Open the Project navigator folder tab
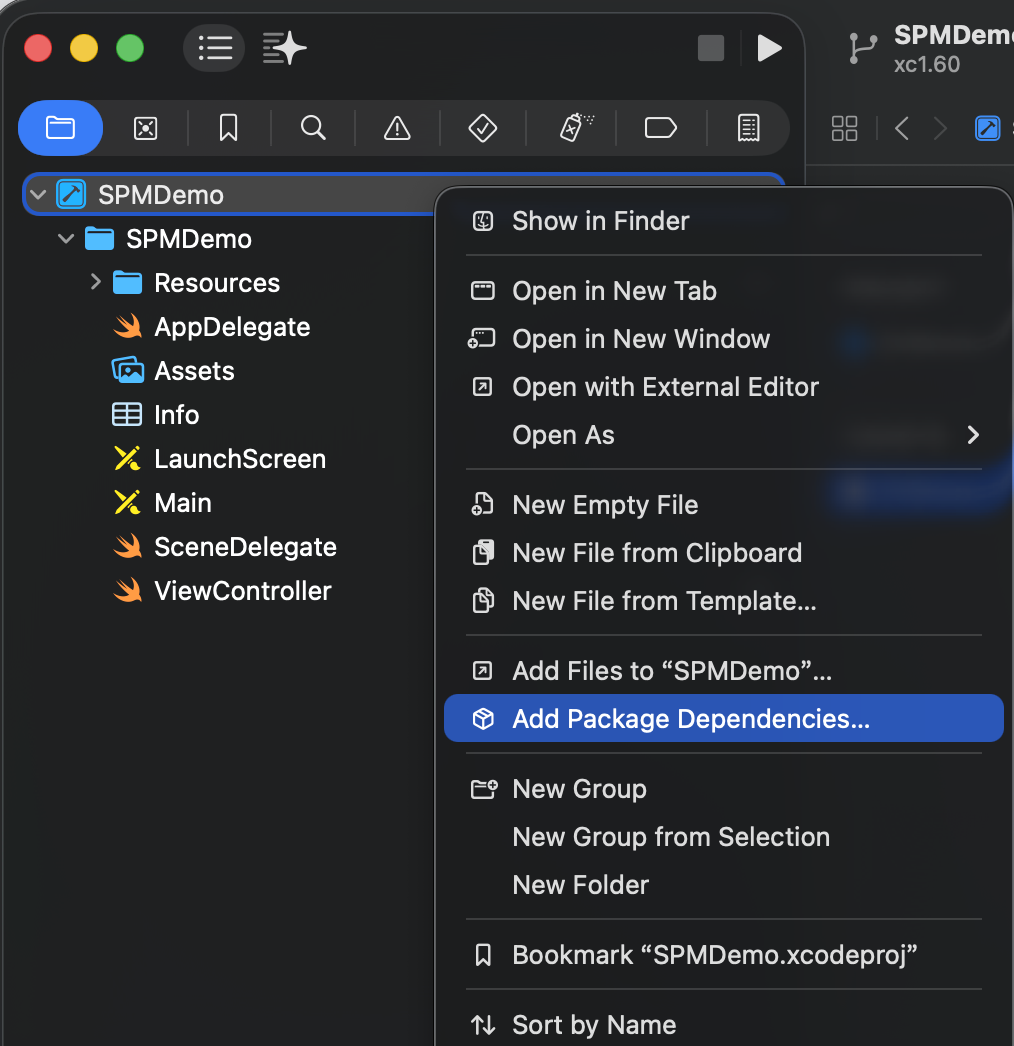The height and width of the screenshot is (1046, 1014). pyautogui.click(x=60, y=128)
